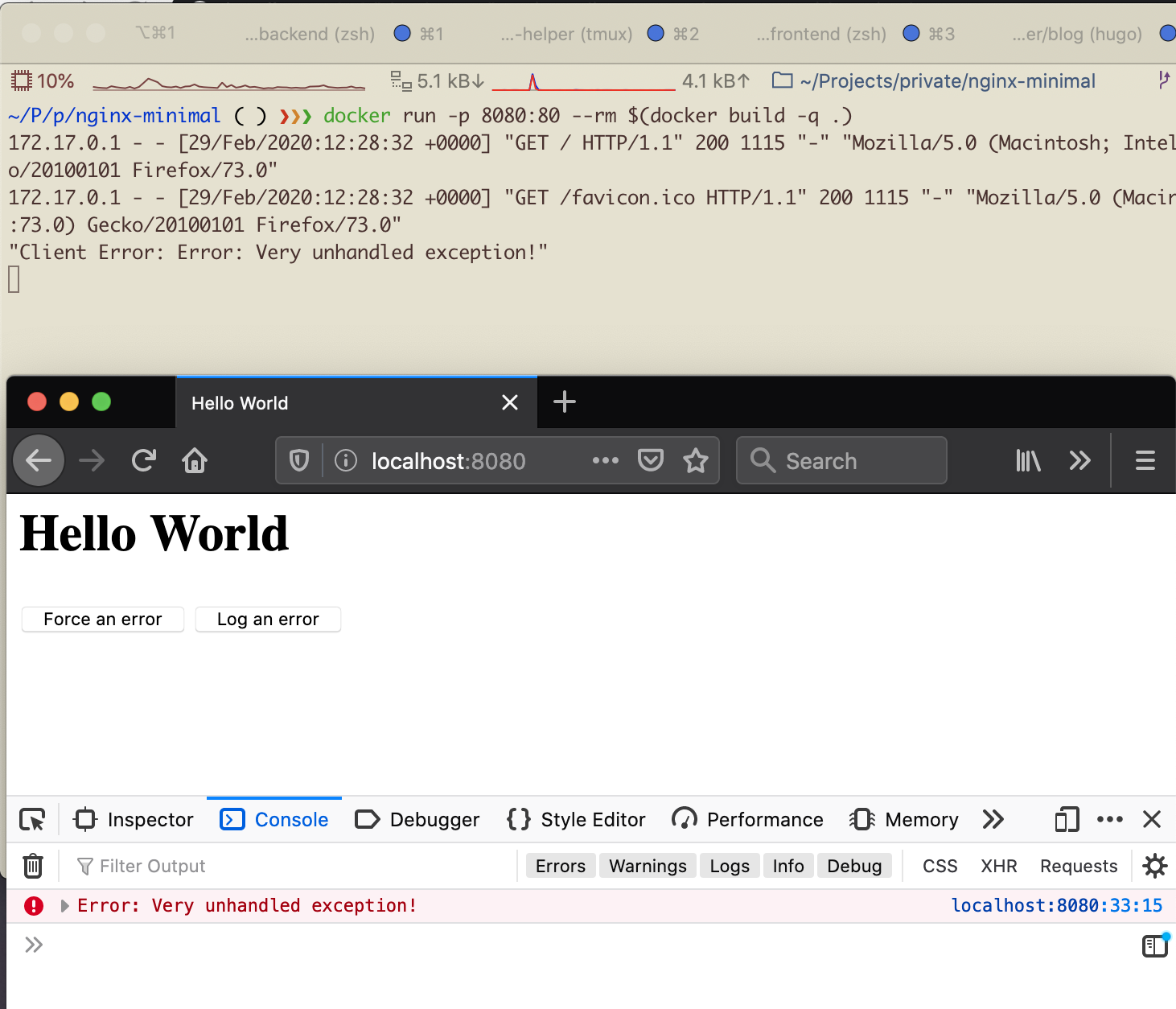Toggle the Warnings log filter
Viewport: 1176px width, 1009px height.
point(648,866)
